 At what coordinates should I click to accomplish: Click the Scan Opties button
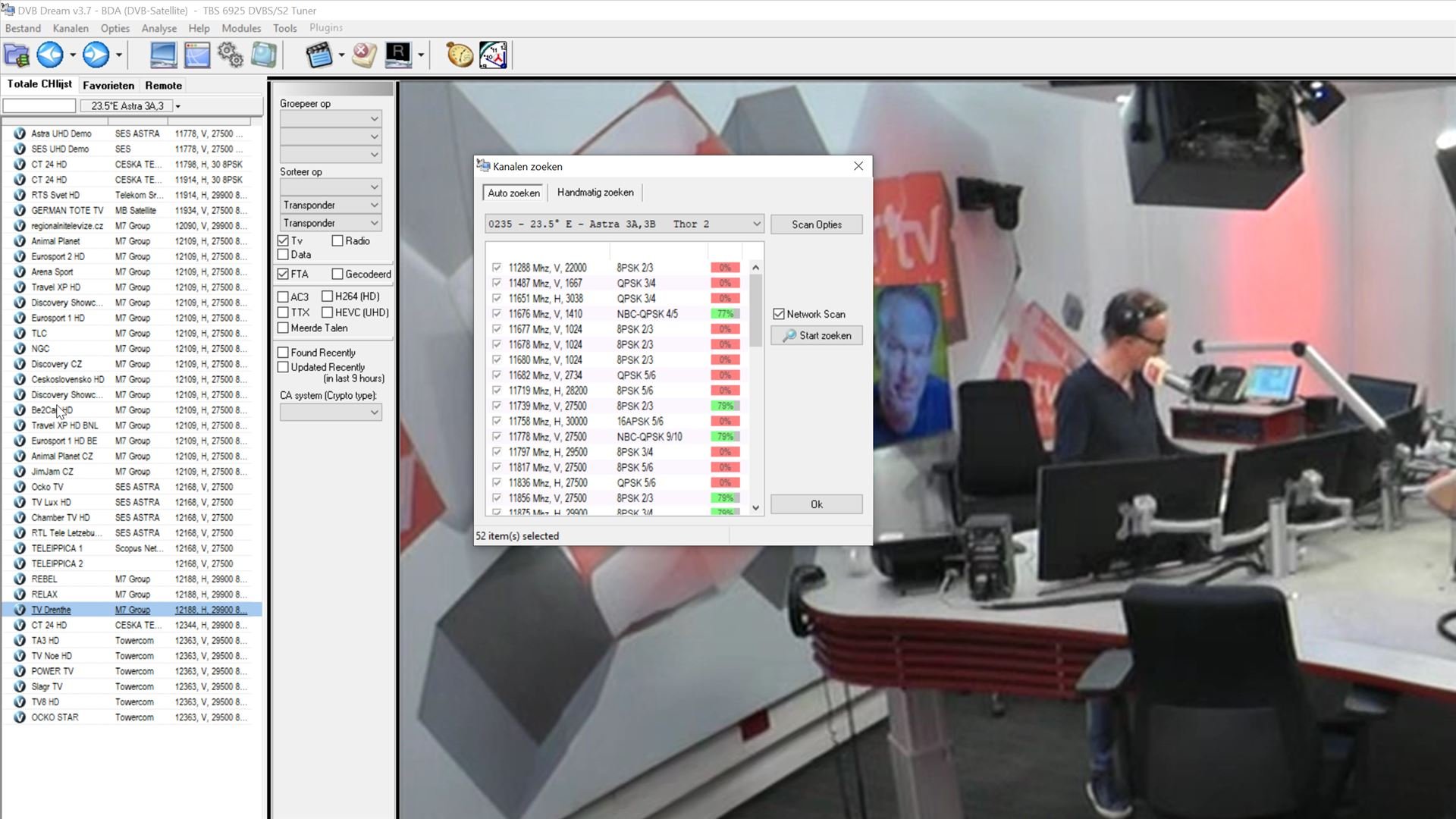(816, 224)
